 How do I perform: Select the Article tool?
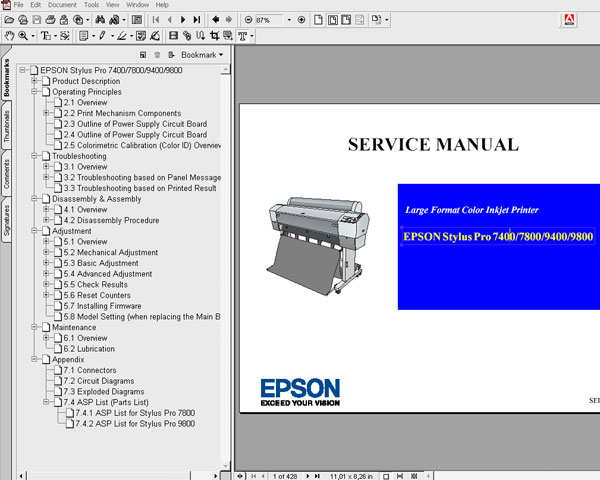(201, 36)
